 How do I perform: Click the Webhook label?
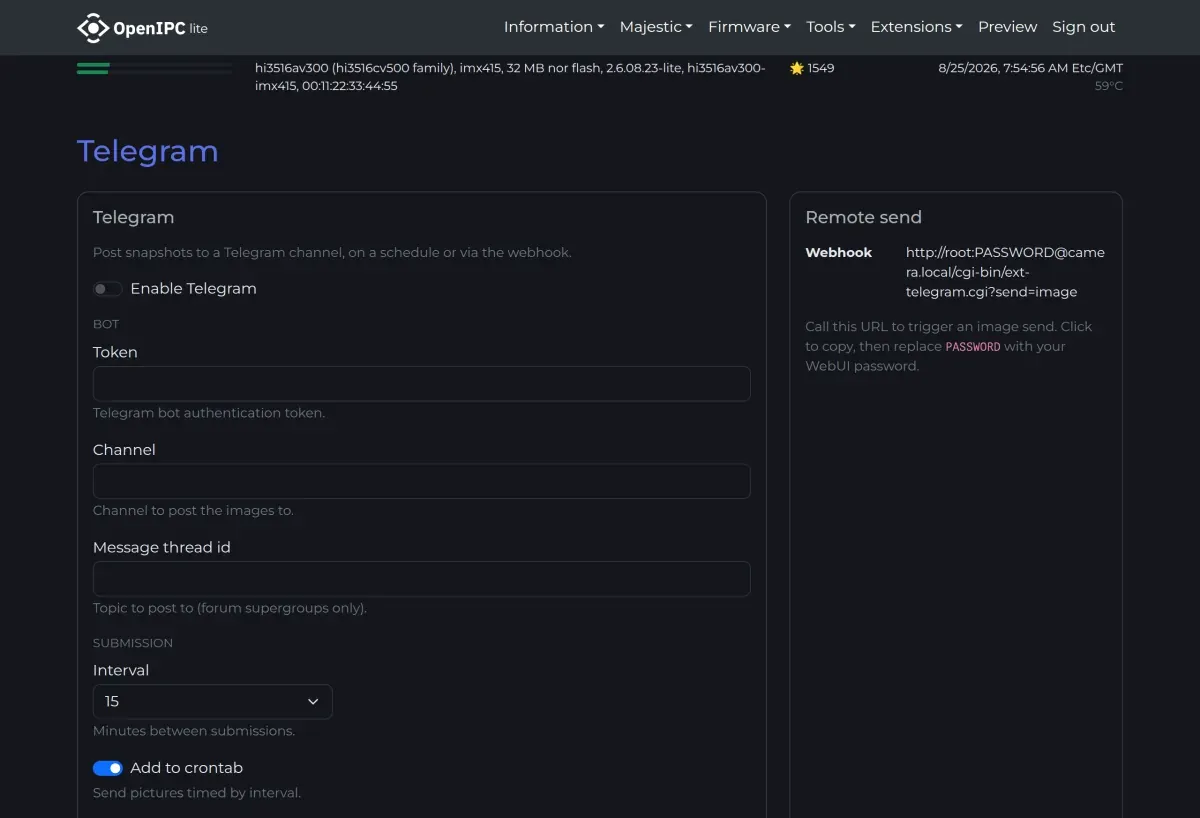[839, 253]
